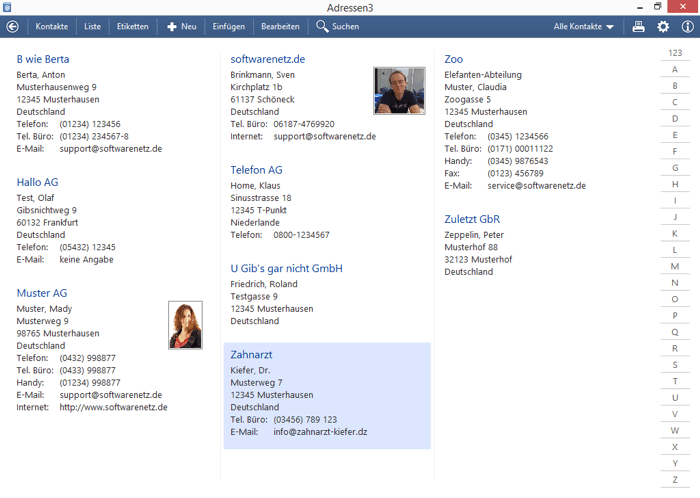Expand the Alle Kontakte dropdown
Image resolution: width=700 pixels, height=498 pixels.
(584, 26)
